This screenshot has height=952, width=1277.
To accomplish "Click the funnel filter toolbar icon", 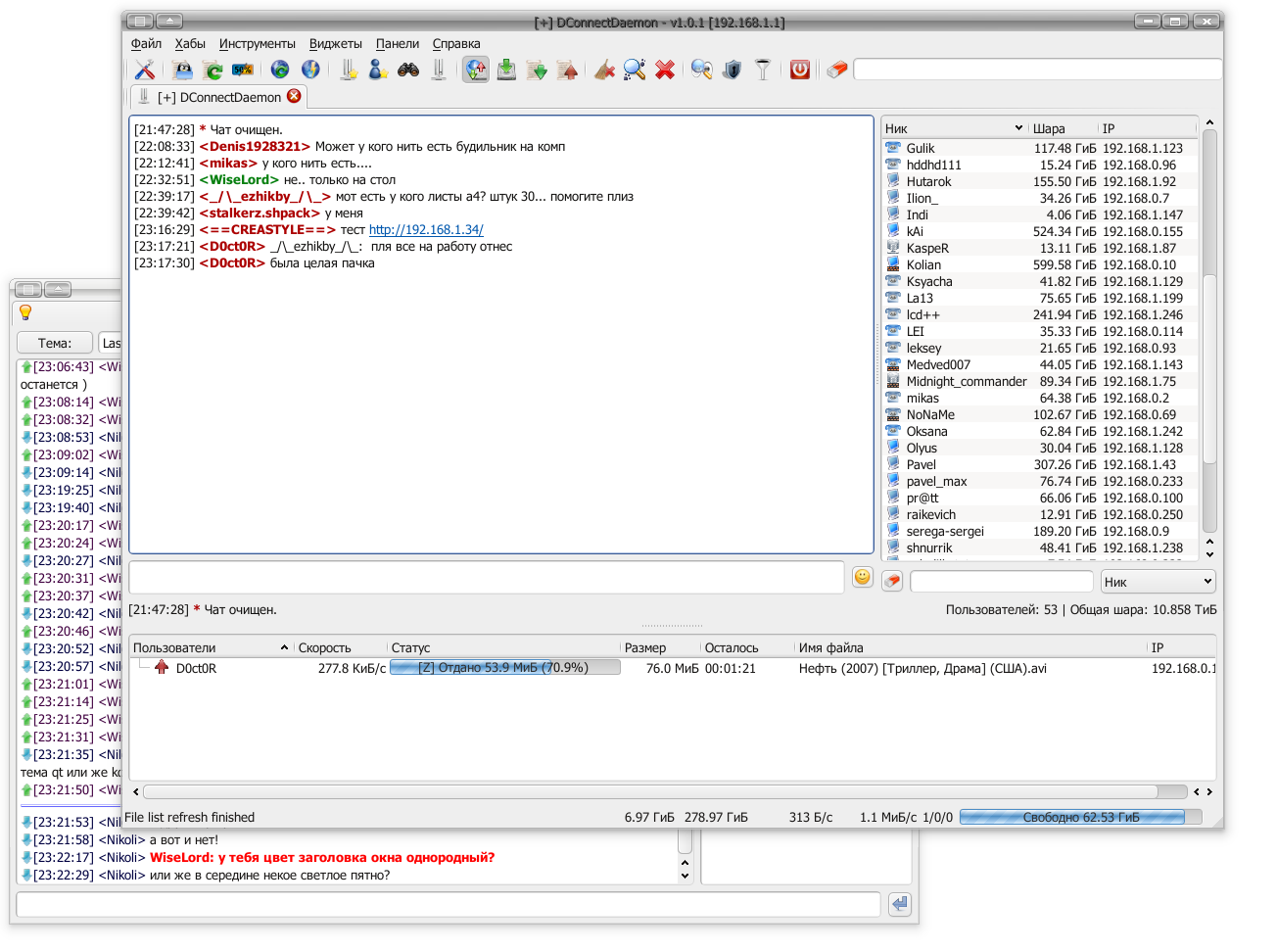I will 763,70.
